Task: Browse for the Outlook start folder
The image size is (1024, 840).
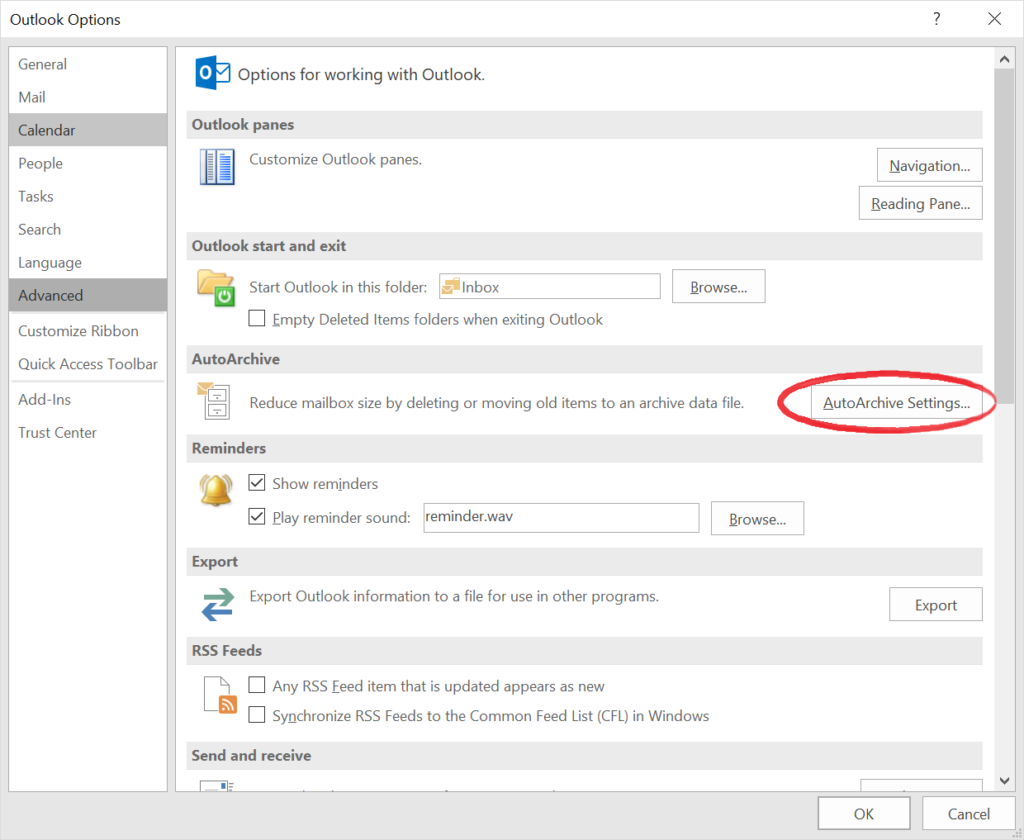Action: pos(718,287)
